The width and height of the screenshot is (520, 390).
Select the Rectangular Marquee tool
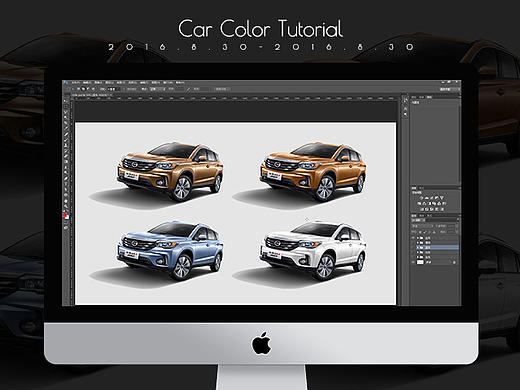(65, 106)
